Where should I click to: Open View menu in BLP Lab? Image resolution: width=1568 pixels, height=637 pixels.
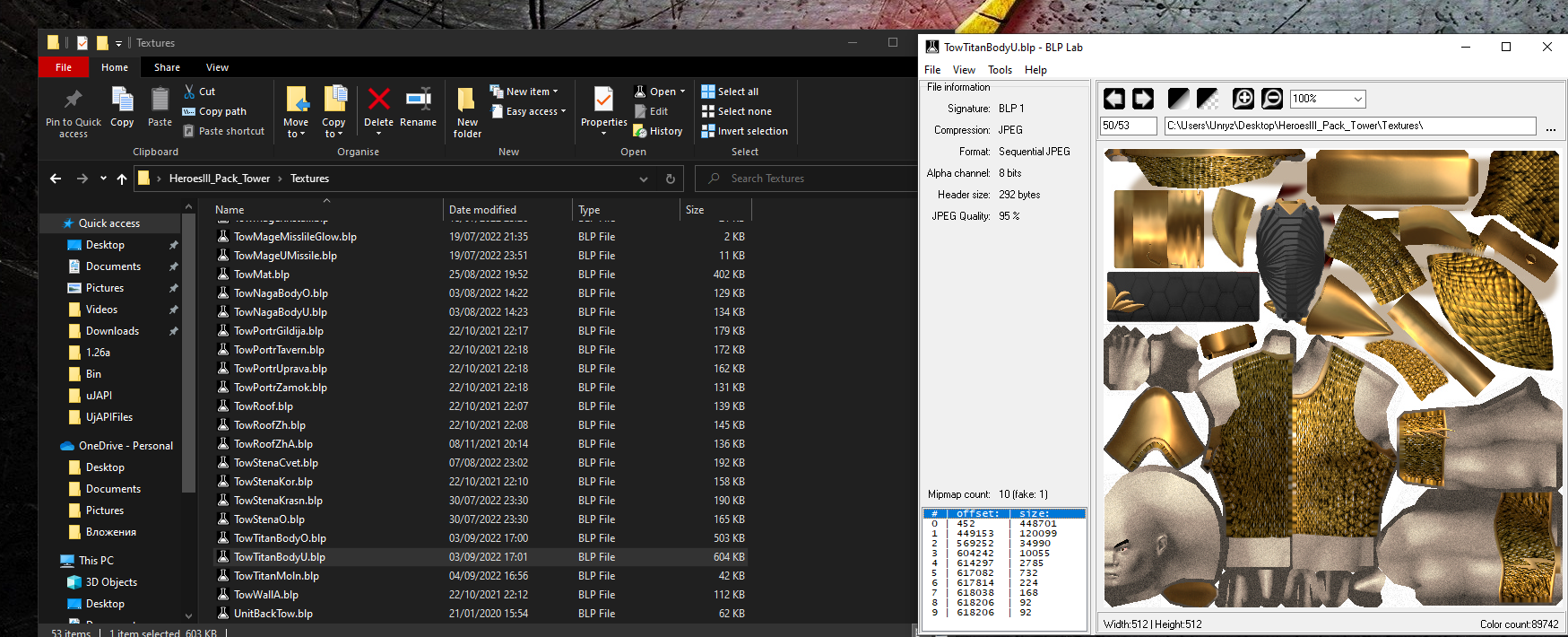964,70
